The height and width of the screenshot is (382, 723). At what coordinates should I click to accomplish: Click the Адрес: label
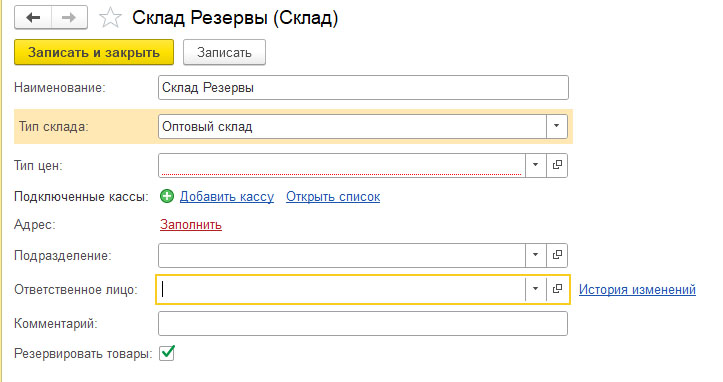[35, 225]
